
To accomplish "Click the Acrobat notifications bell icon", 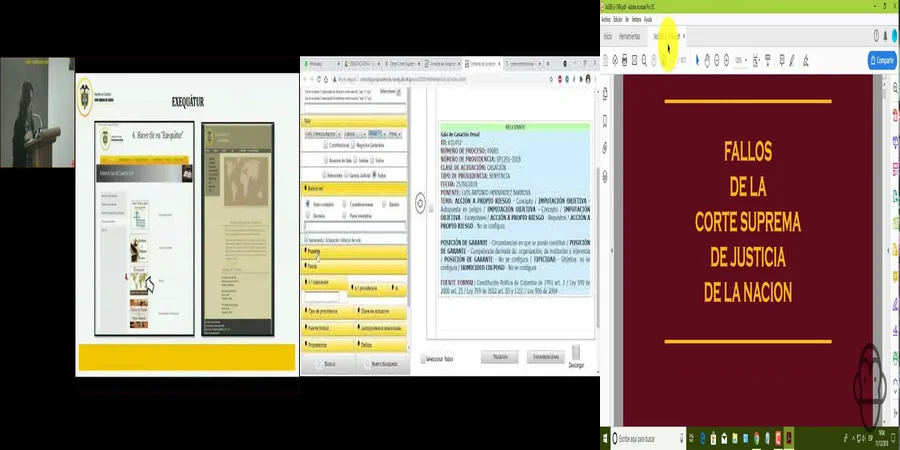I will click(885, 36).
